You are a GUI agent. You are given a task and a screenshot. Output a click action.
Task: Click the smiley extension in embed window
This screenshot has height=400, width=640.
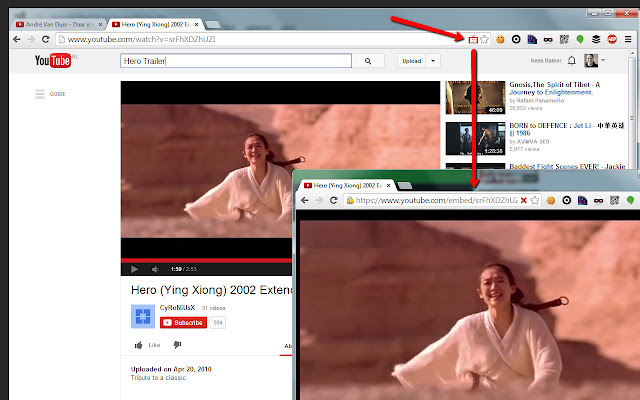tap(551, 200)
